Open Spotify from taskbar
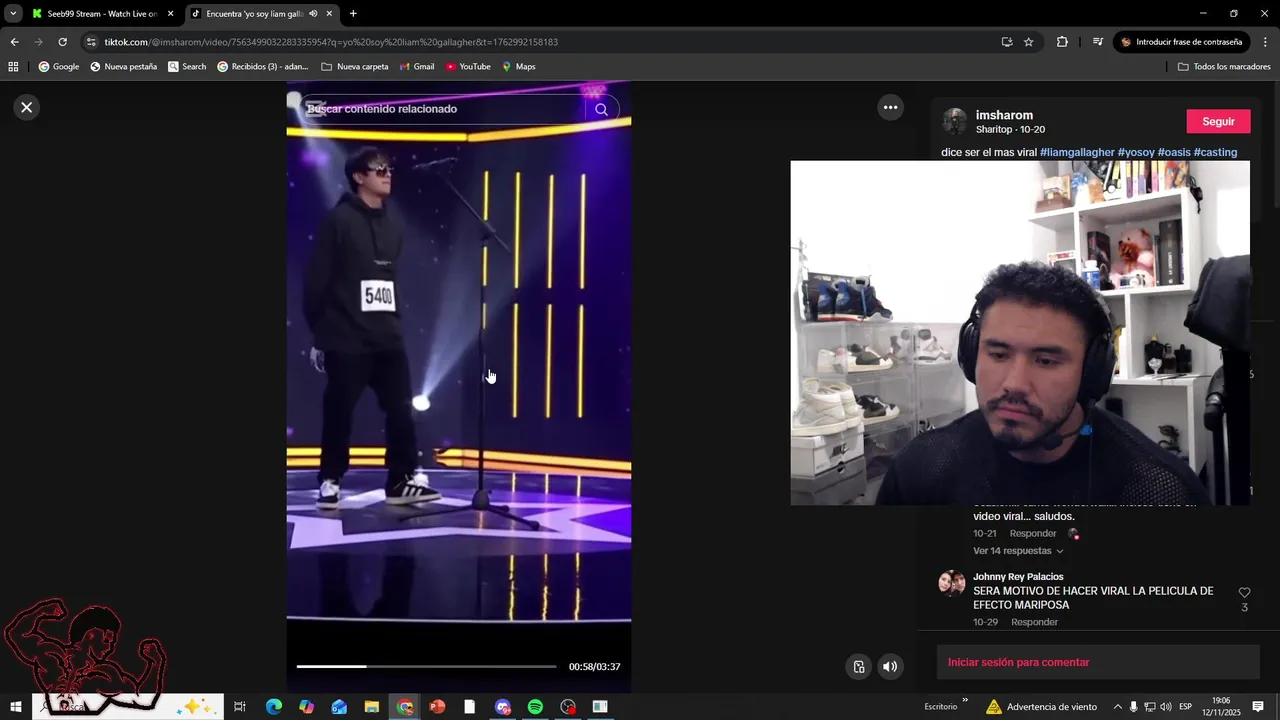 click(x=535, y=707)
